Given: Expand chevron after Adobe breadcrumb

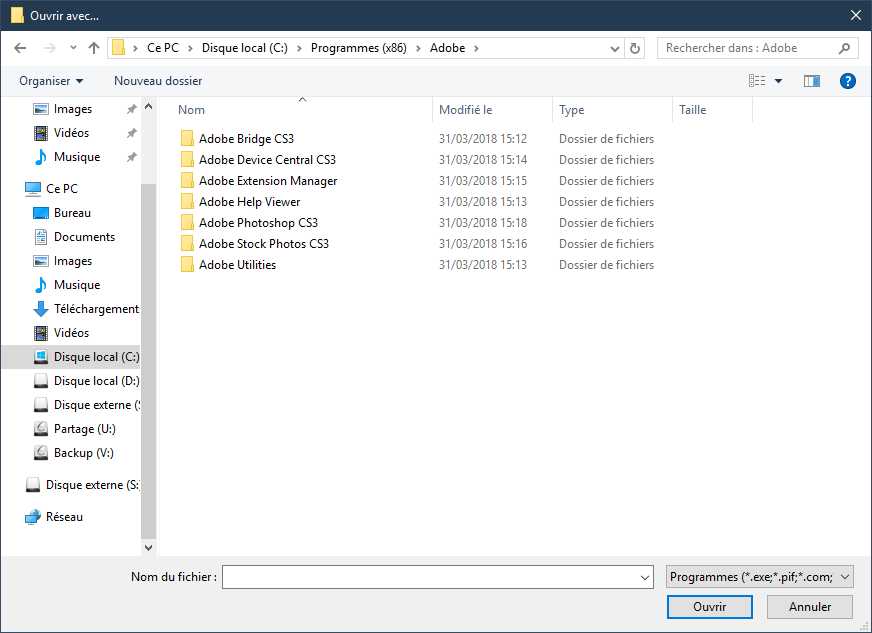Looking at the screenshot, I should click(x=477, y=48).
